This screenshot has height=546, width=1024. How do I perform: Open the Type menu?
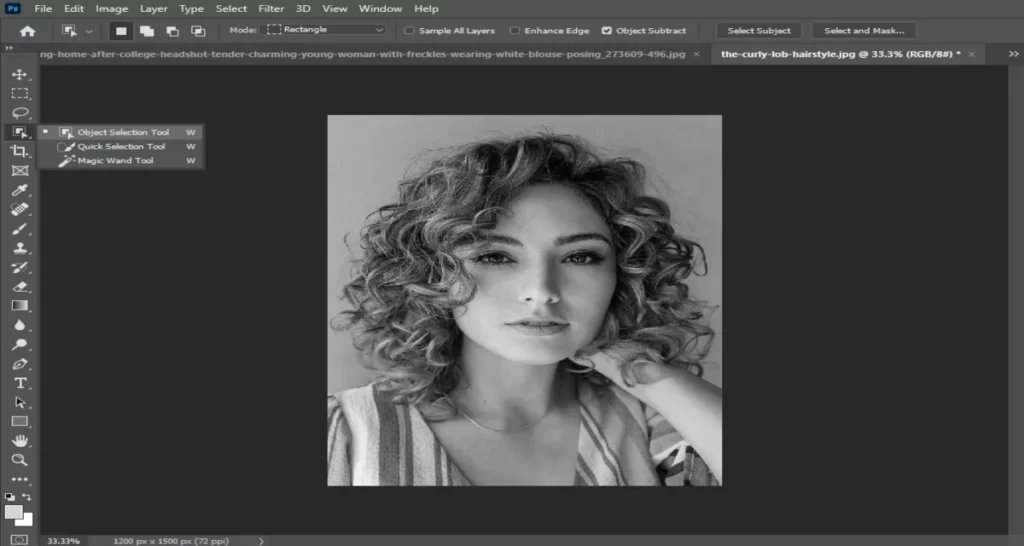191,8
